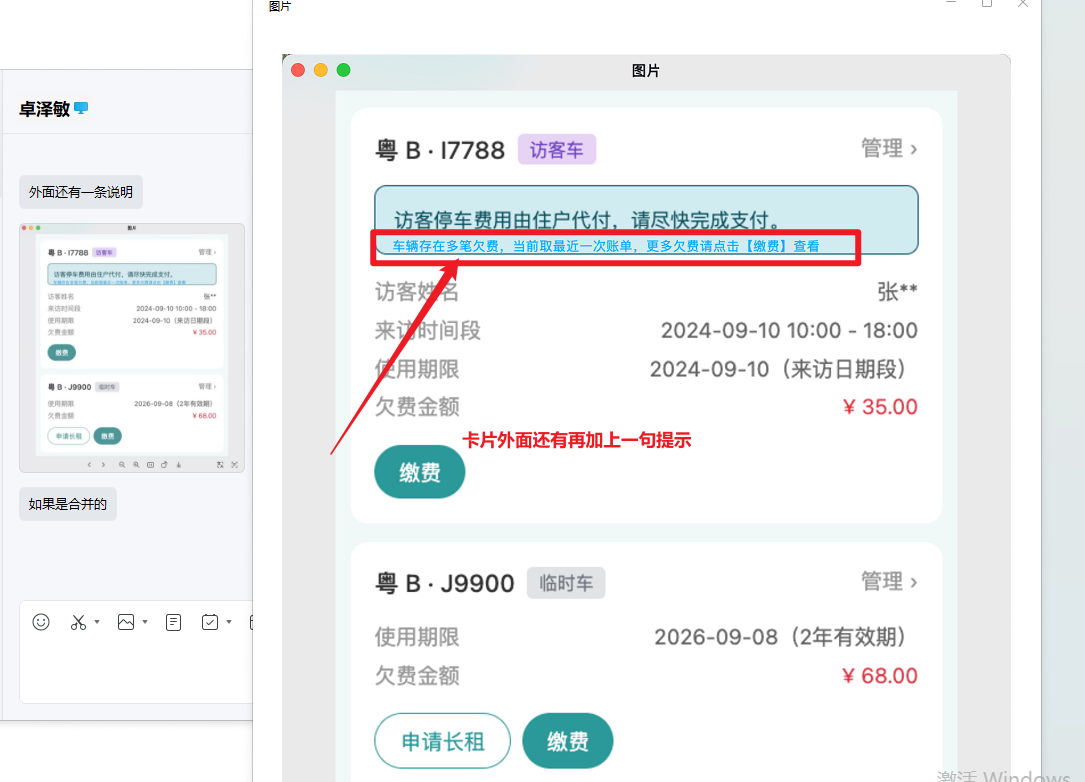Image resolution: width=1085 pixels, height=782 pixels.
Task: Click the 图片 title of the pictured Mac window
Action: [646, 71]
